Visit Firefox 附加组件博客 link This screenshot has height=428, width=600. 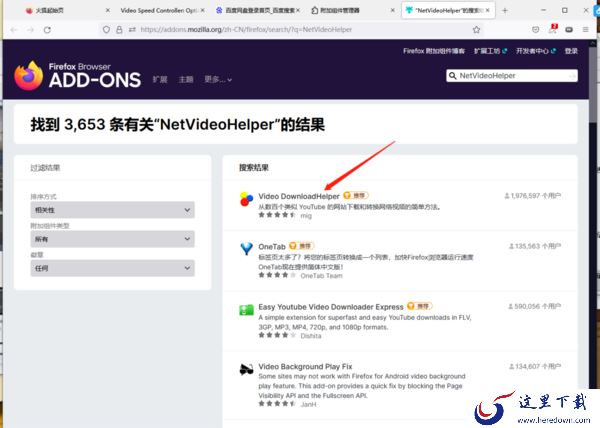434,51
